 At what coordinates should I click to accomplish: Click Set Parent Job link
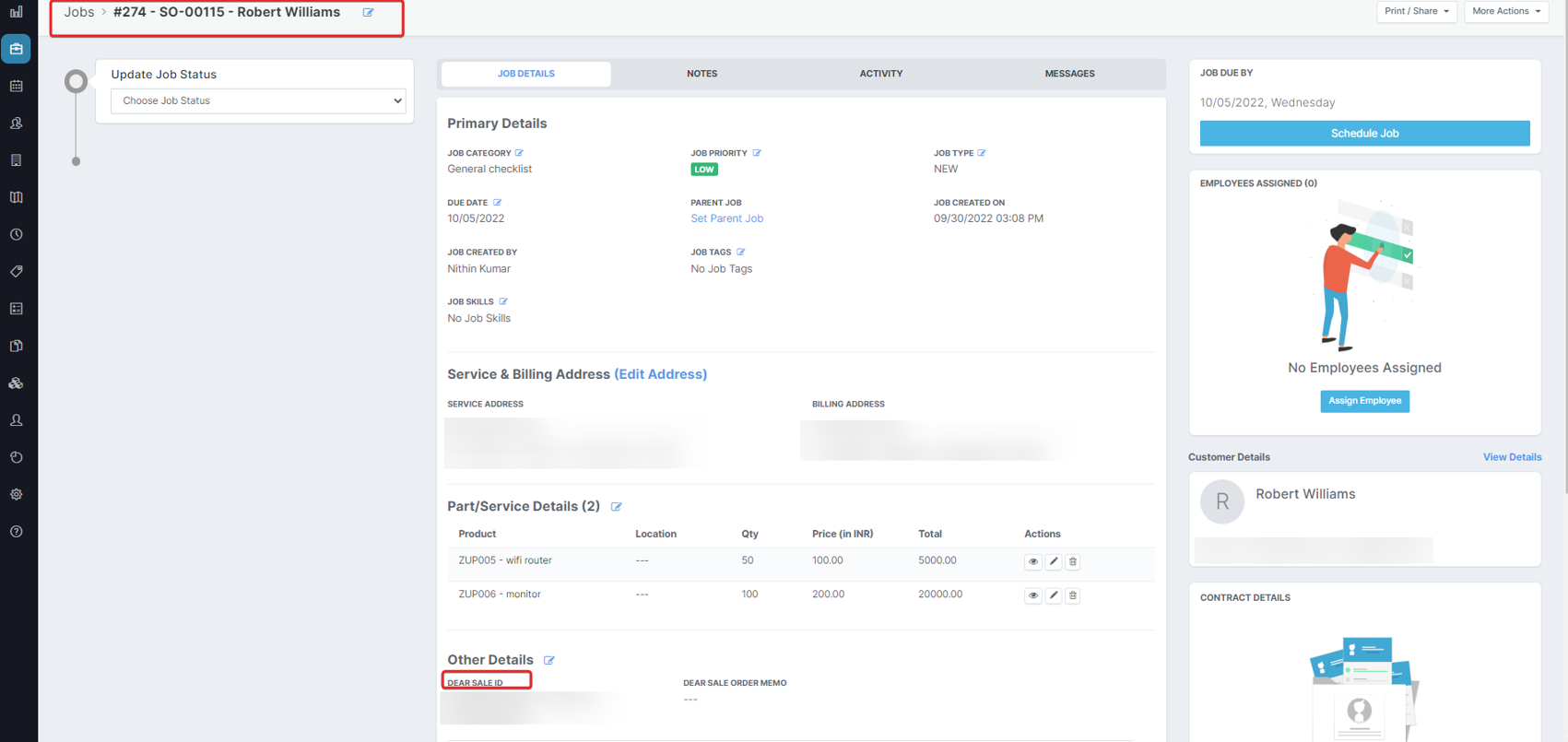(x=726, y=218)
